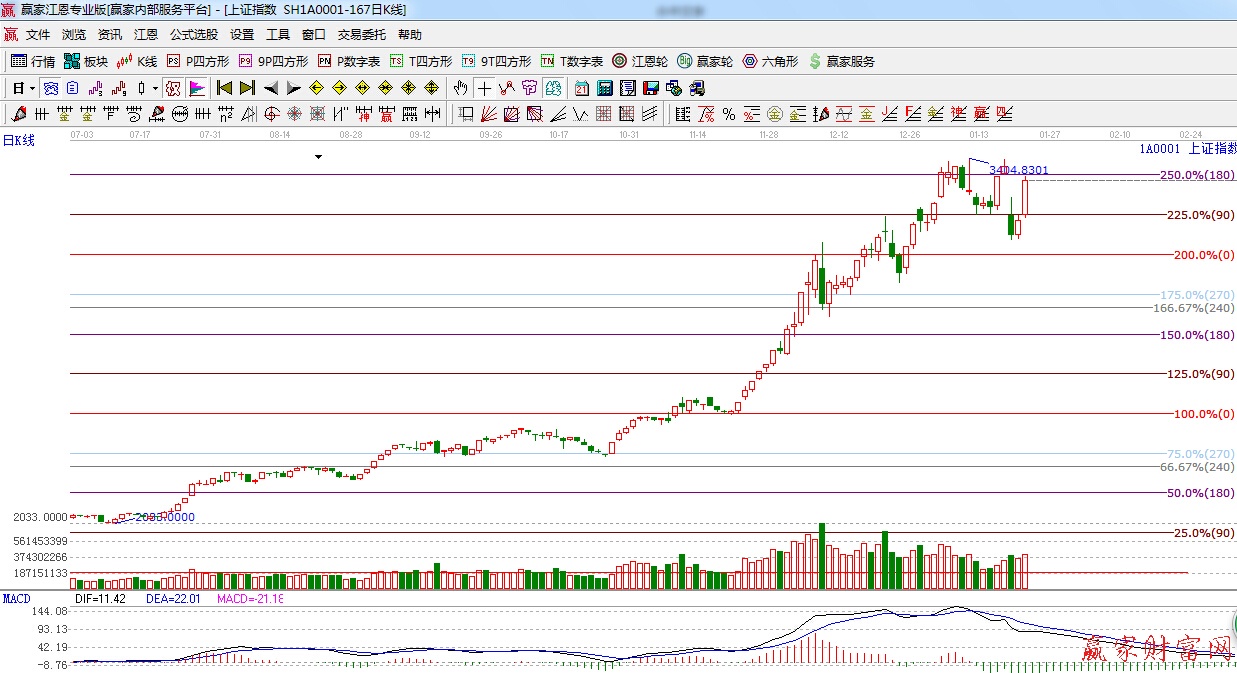Click the red floppy disk save icon
Viewport: 1237px width, 673px height.
(x=651, y=88)
